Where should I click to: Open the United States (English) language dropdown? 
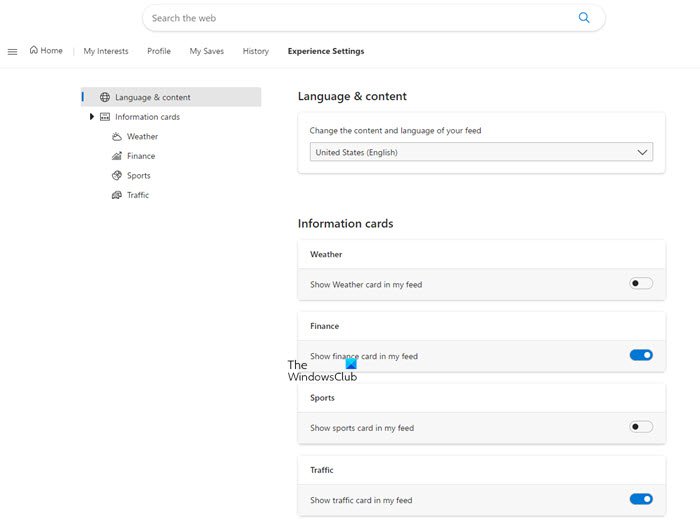[481, 152]
